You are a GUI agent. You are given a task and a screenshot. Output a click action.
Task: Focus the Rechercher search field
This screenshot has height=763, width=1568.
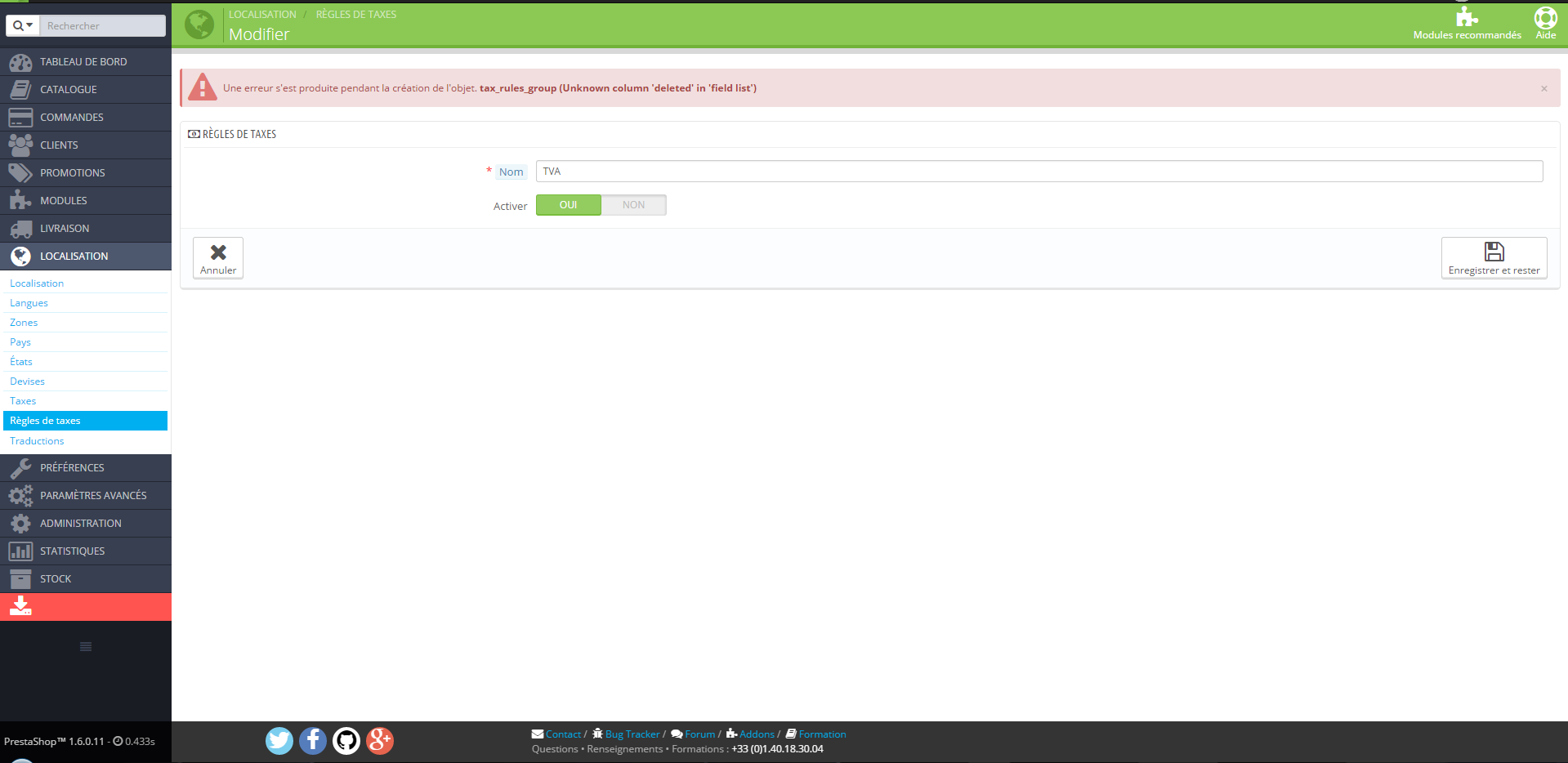[x=102, y=26]
